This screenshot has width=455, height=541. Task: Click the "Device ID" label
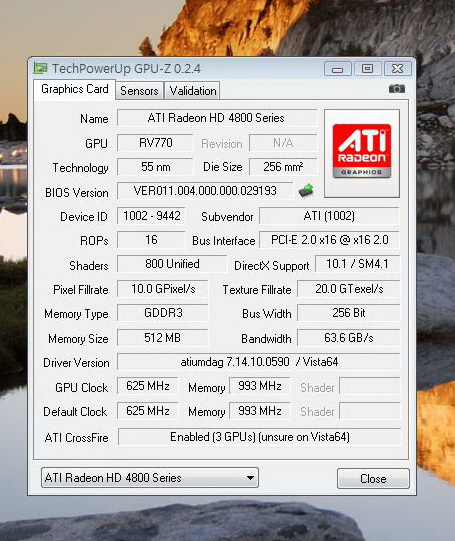pos(84,217)
